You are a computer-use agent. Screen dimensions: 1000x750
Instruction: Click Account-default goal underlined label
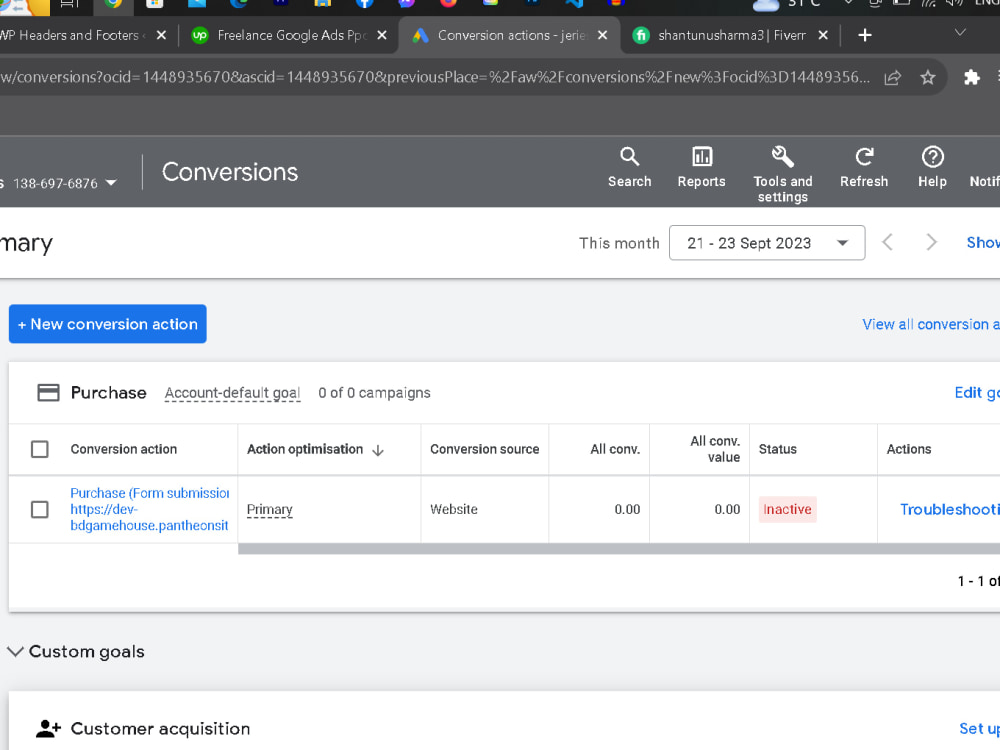click(232, 393)
